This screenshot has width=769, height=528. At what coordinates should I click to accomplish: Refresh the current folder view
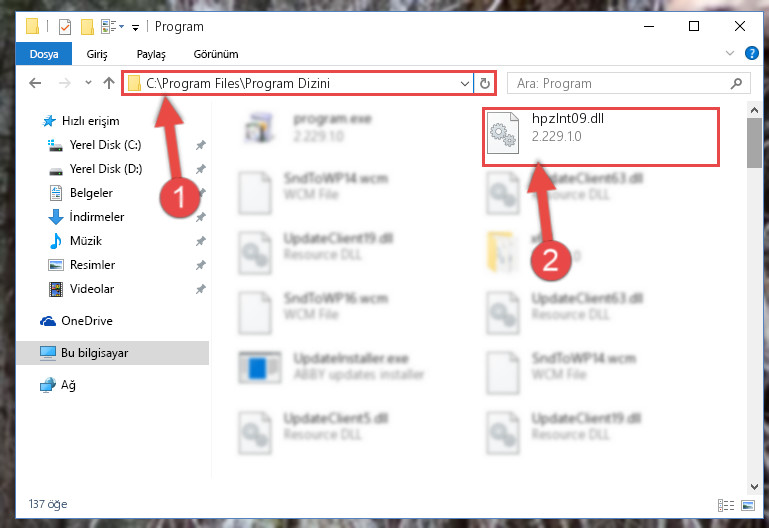pyautogui.click(x=485, y=84)
